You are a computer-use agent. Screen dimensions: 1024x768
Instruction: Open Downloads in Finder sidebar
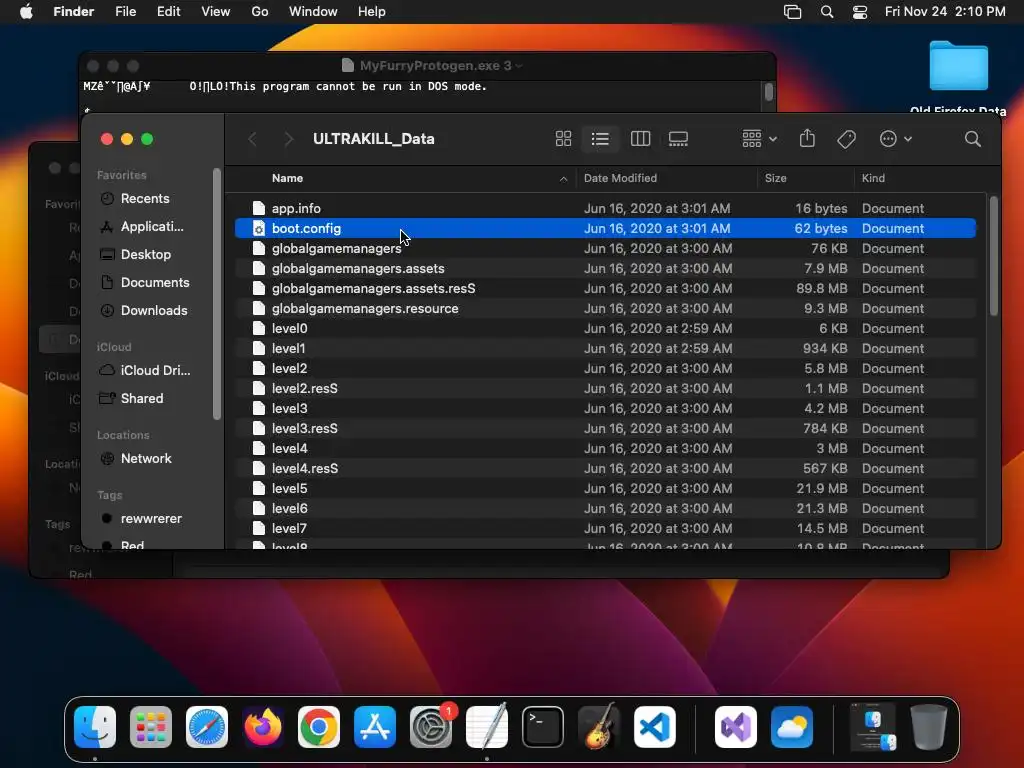pos(145,311)
